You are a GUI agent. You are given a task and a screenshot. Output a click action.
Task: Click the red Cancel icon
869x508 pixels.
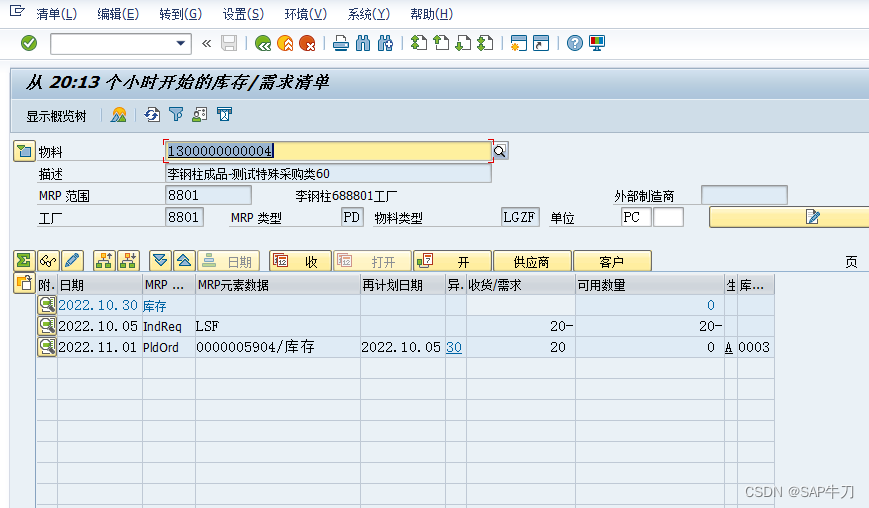point(307,43)
